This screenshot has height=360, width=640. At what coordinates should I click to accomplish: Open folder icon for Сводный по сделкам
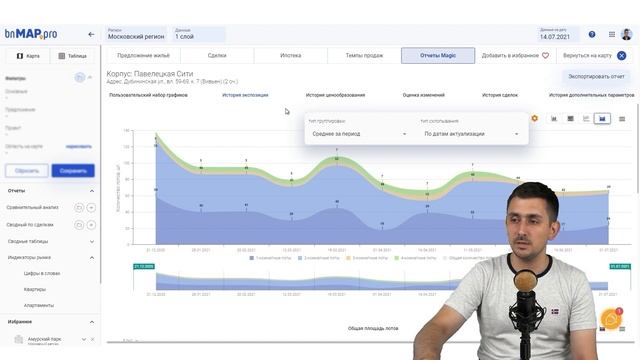pos(79,225)
